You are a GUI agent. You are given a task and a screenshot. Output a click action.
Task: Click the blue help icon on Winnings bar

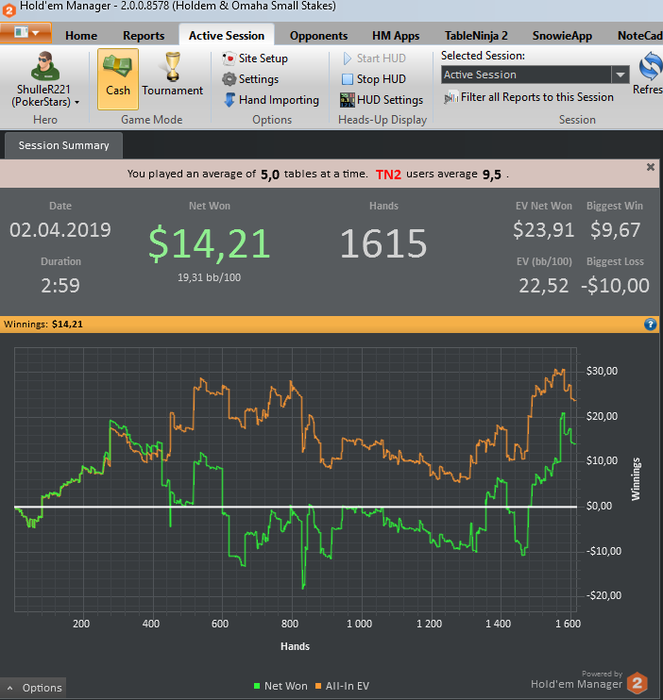(650, 325)
